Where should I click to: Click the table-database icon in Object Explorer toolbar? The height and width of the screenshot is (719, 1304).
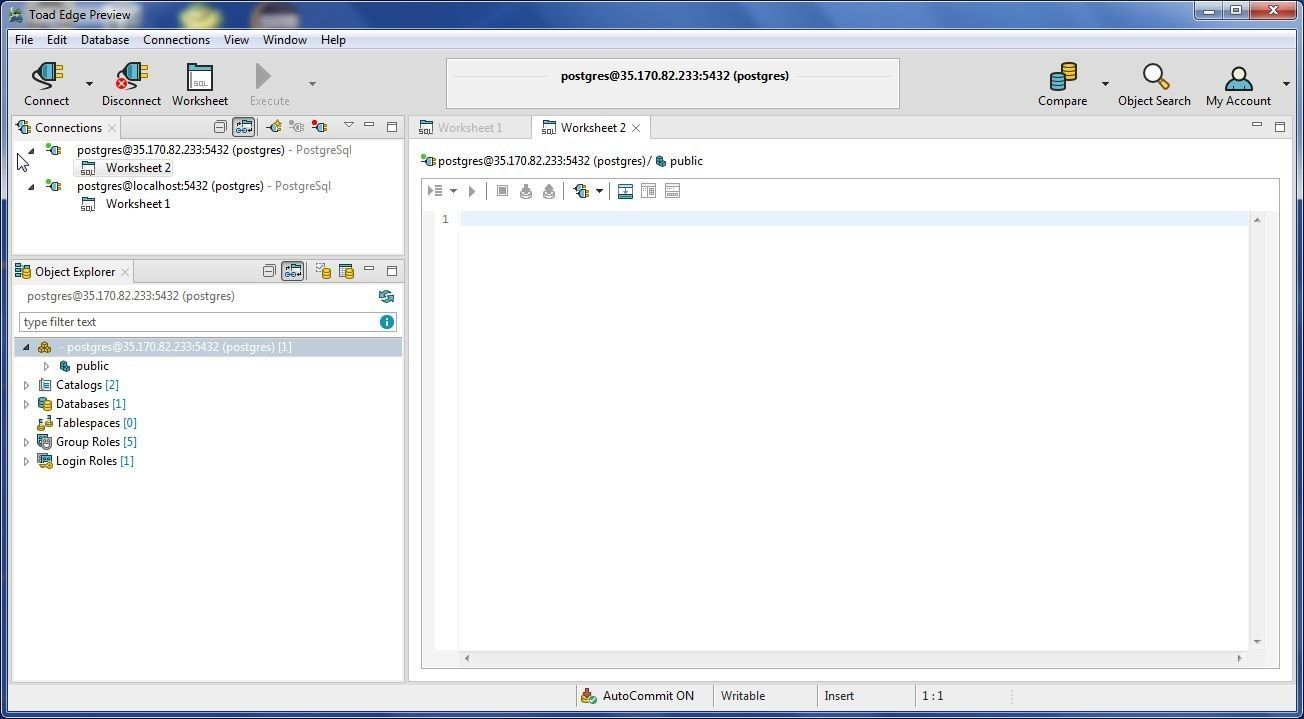coord(346,271)
